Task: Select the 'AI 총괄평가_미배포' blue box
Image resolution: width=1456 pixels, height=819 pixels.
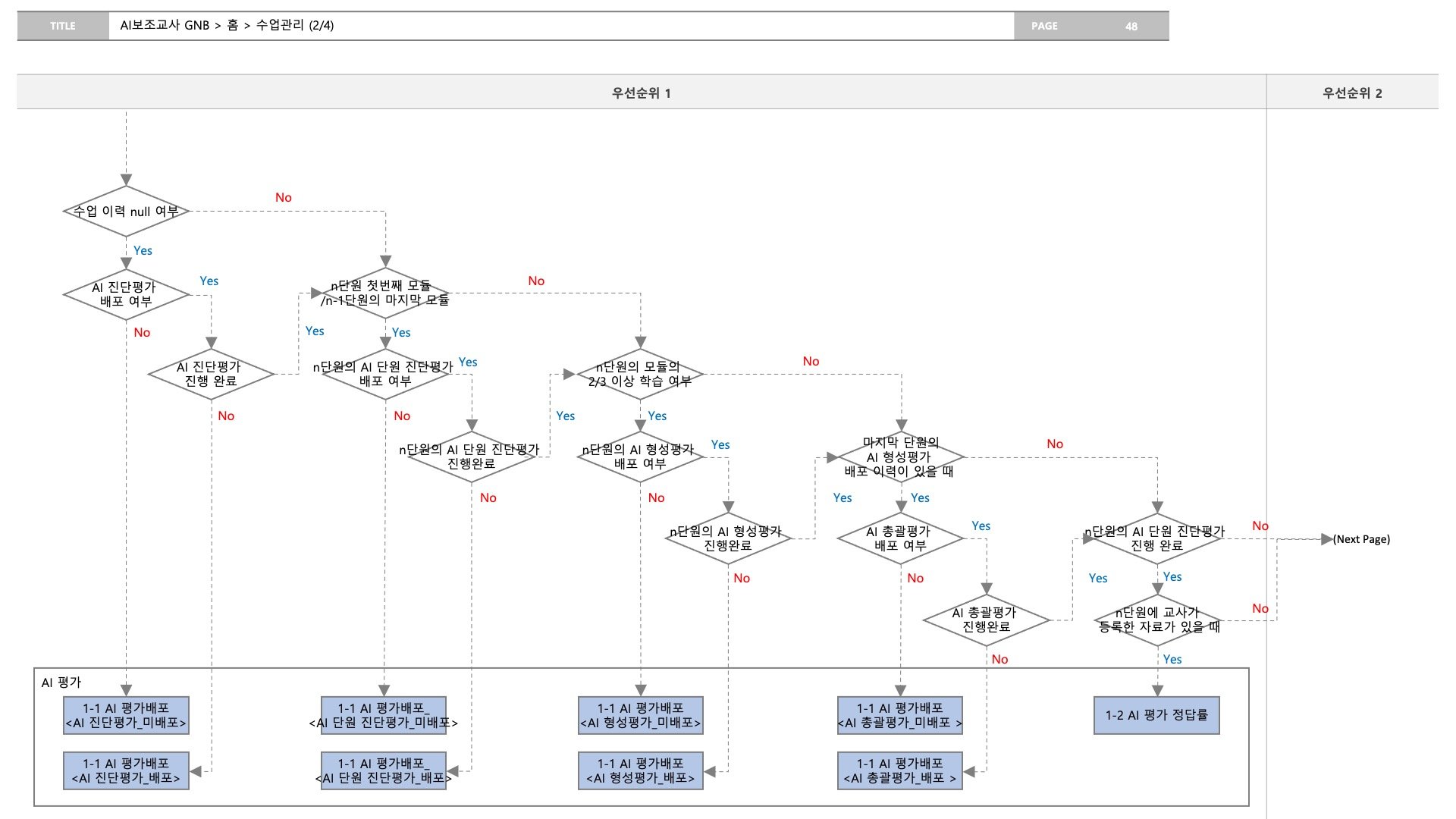Action: coord(900,715)
